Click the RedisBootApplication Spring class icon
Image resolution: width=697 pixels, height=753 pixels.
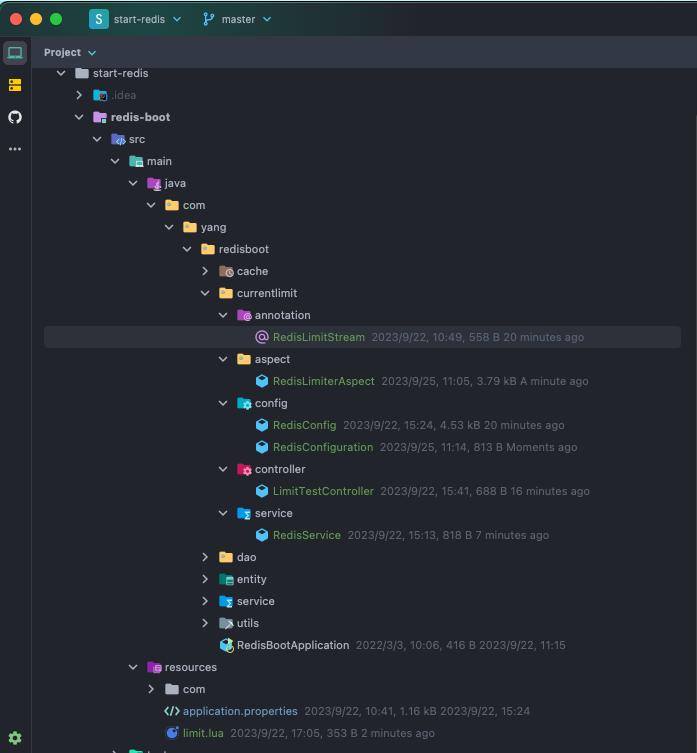227,645
